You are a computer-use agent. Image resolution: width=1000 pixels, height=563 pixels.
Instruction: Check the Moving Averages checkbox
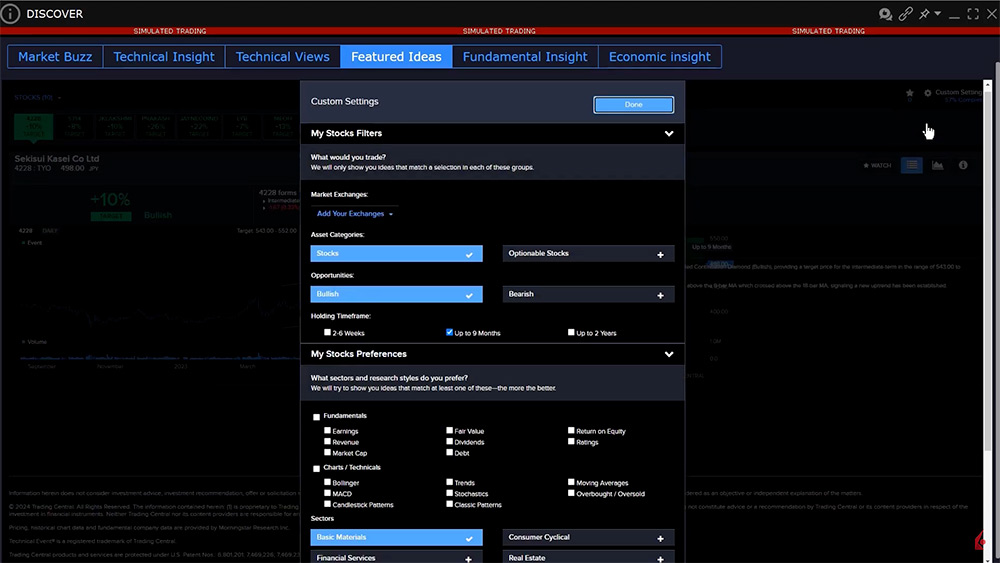(572, 482)
